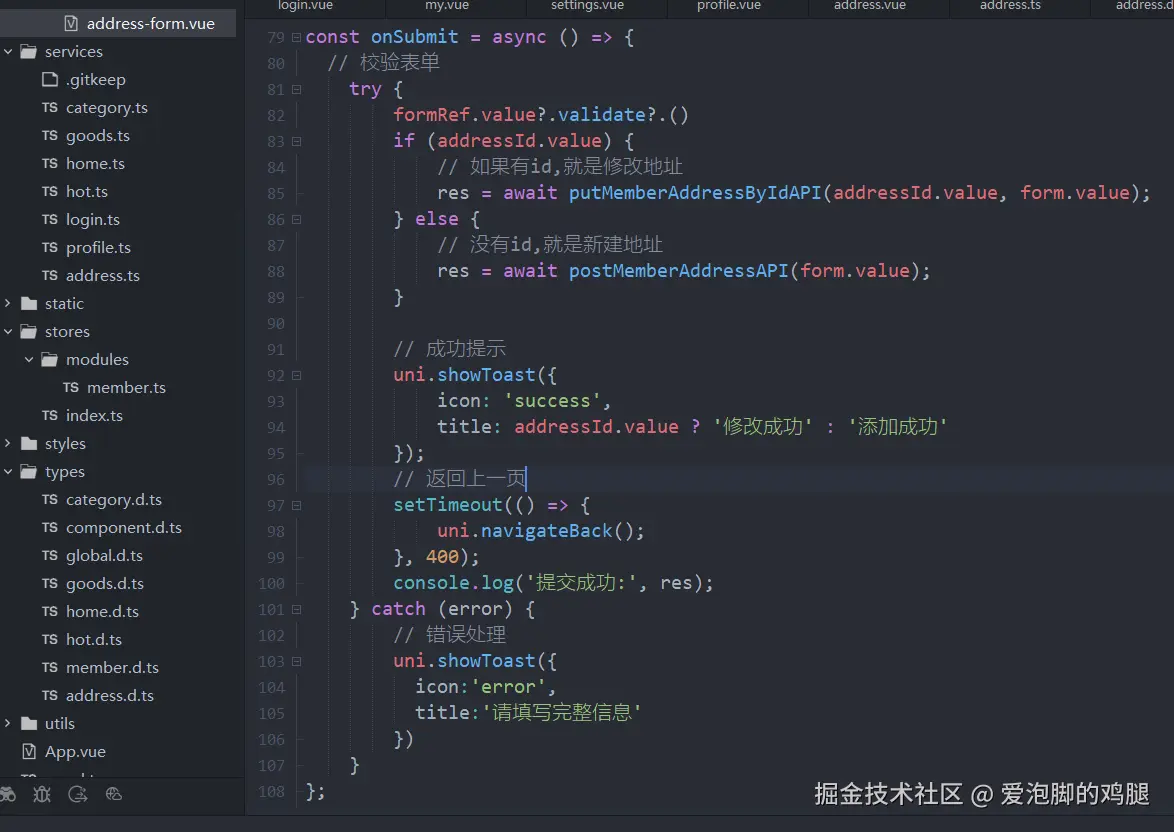Viewport: 1174px width, 832px height.
Task: Open goods.d.ts in the file tree
Action: click(105, 583)
